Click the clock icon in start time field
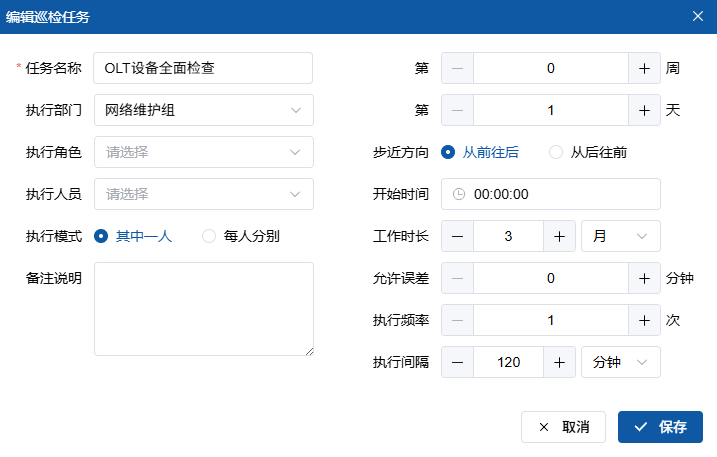717x457 pixels. 459,194
